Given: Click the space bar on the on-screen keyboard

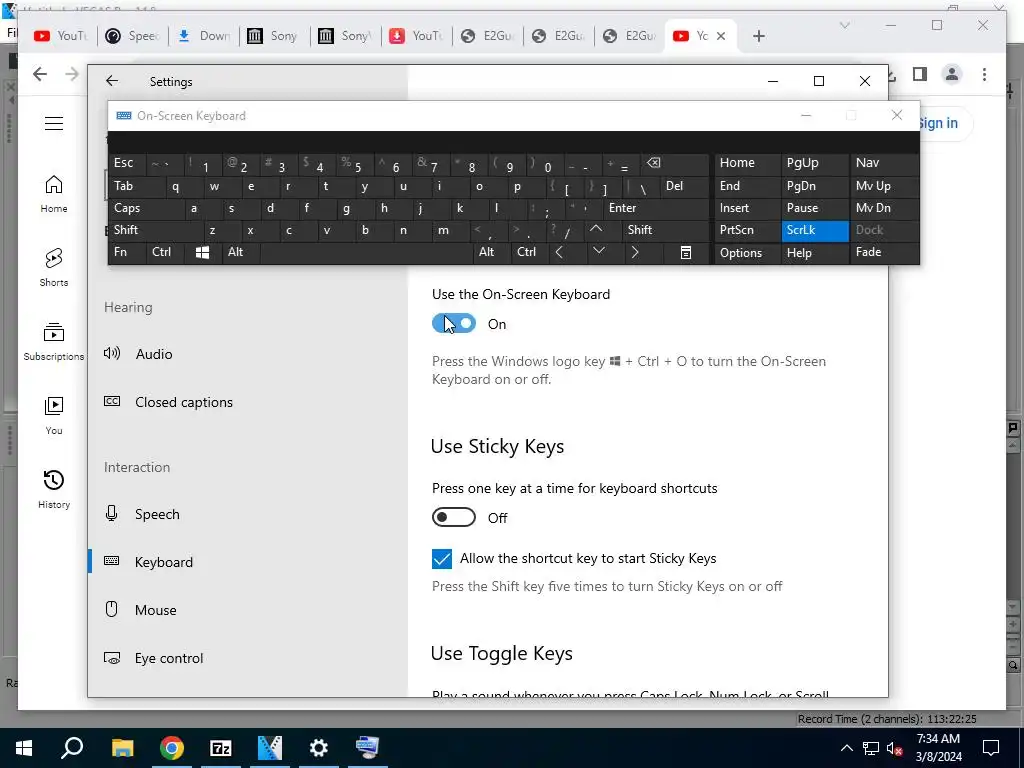Looking at the screenshot, I should [366, 252].
